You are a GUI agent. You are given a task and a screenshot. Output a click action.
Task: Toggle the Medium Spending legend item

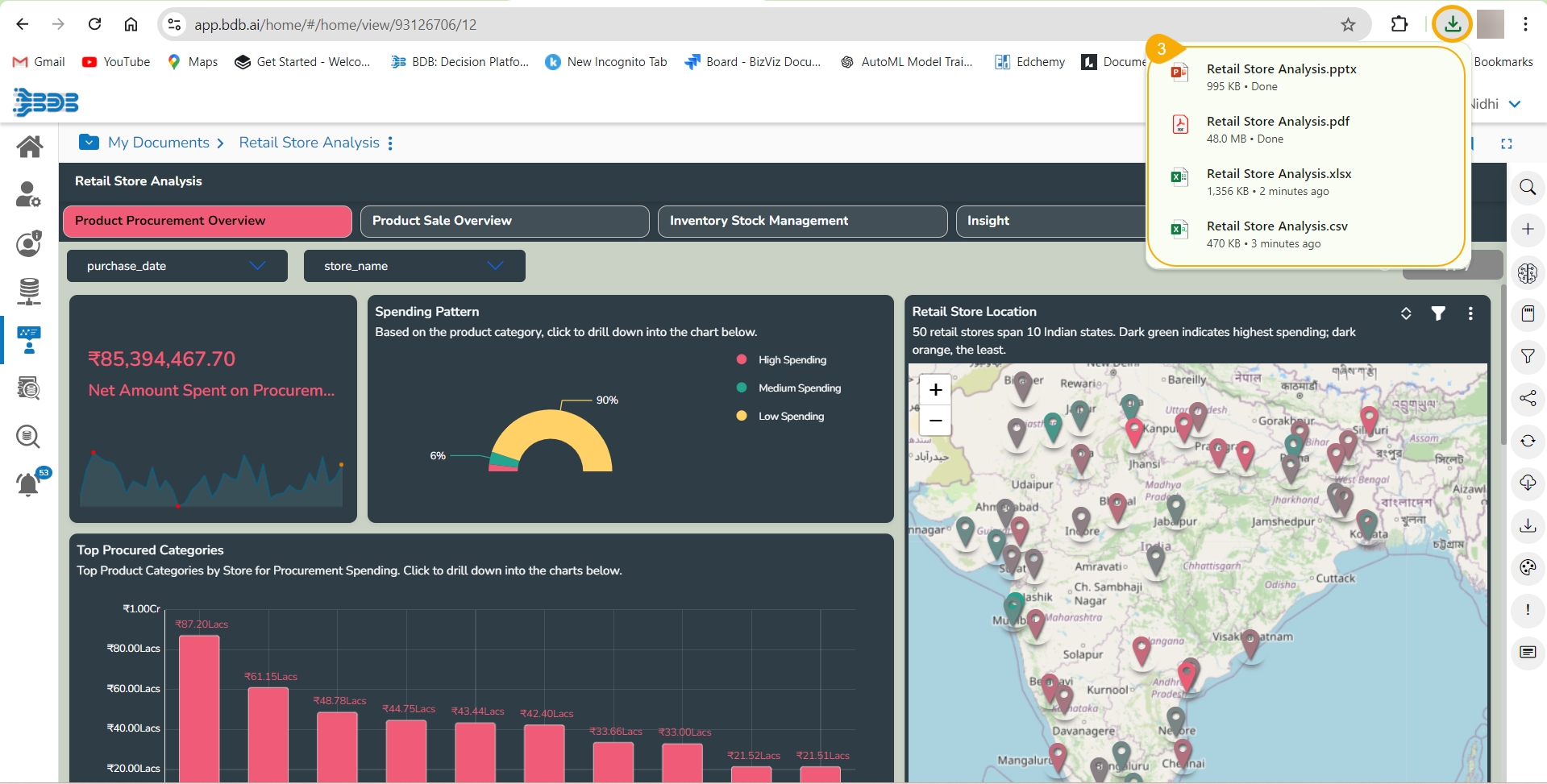click(799, 388)
